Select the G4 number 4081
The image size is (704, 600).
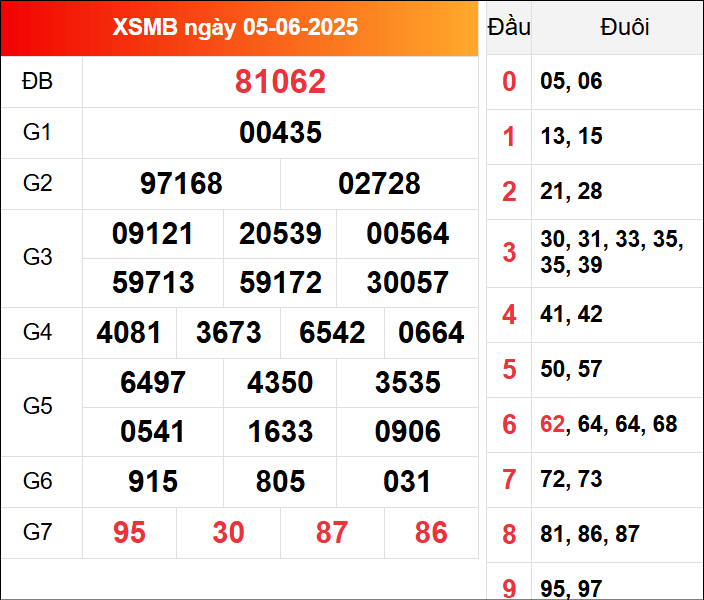[x=129, y=333]
